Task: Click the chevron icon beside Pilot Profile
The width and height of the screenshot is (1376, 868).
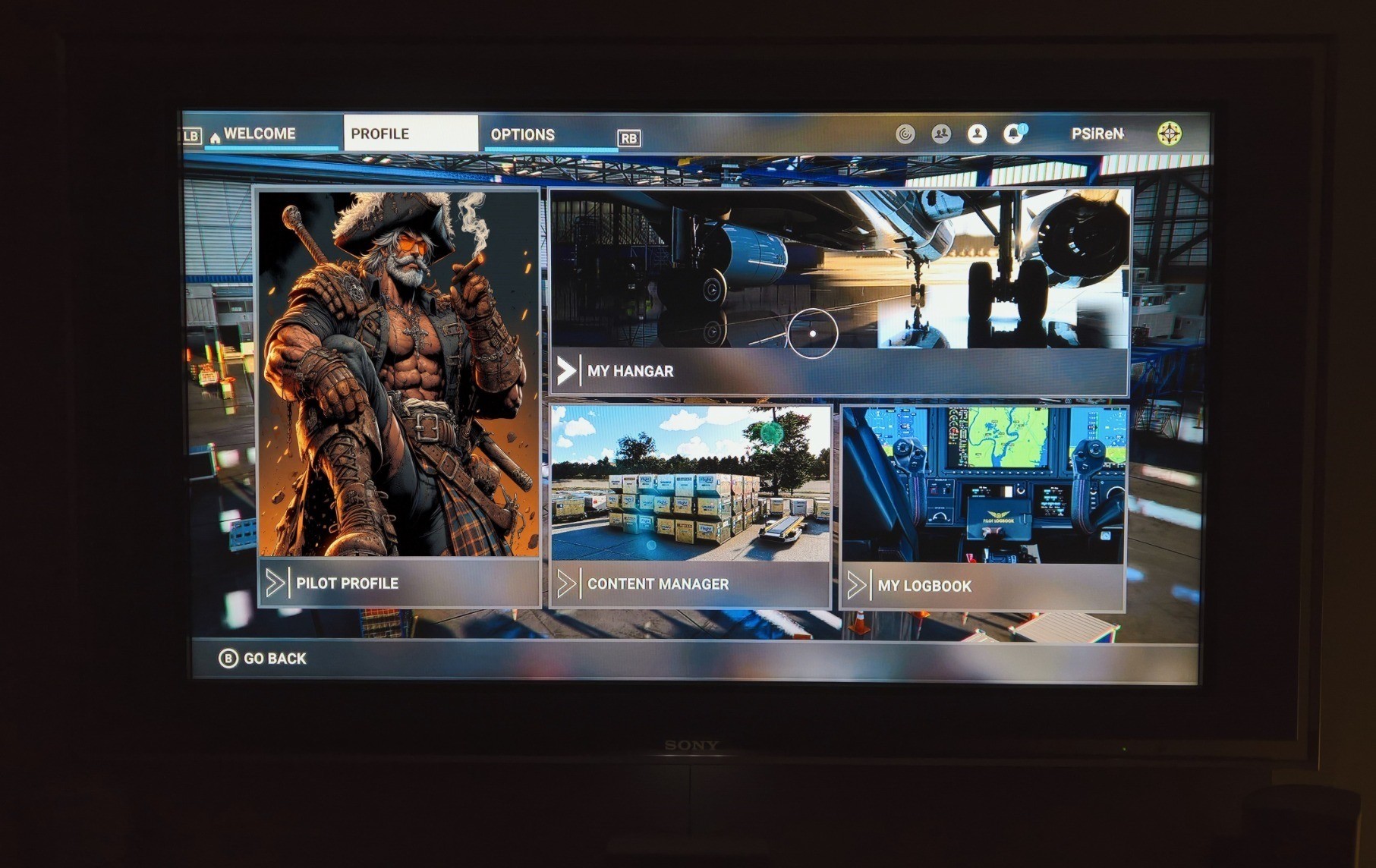Action: tap(275, 583)
